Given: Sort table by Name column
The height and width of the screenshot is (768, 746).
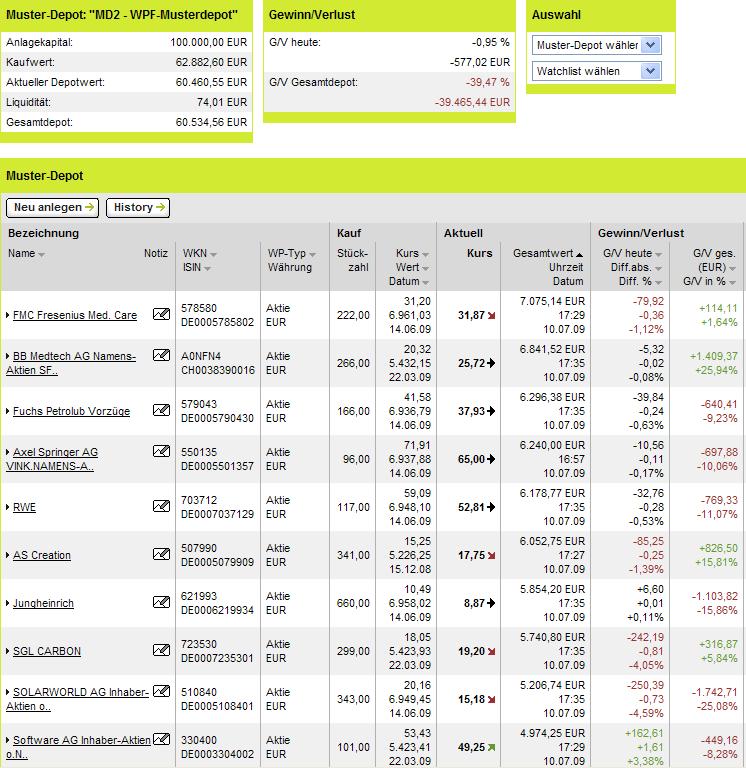Looking at the screenshot, I should pyautogui.click(x=26, y=254).
